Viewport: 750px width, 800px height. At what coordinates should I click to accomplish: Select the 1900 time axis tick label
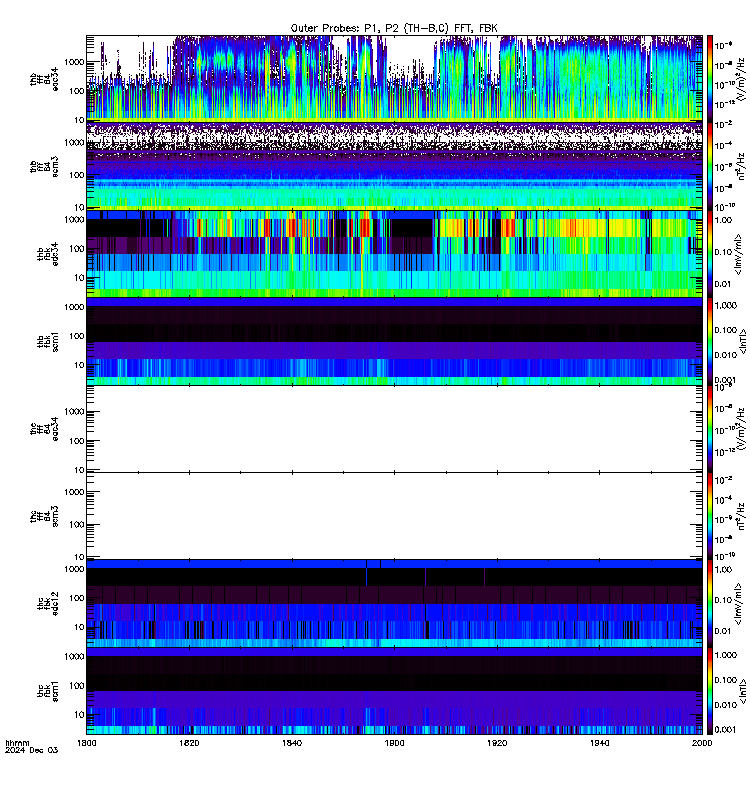(x=394, y=743)
